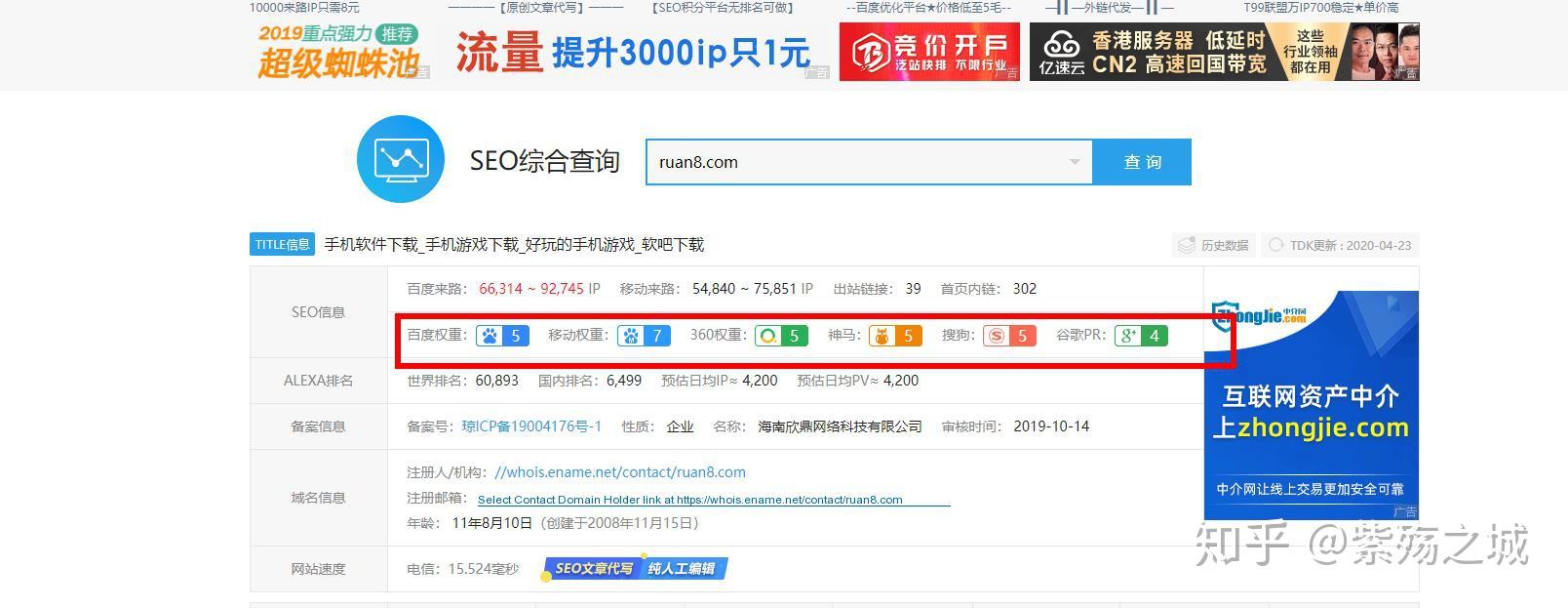Click the 神马 badge showing 5
Screen dimensions: 1568x608
[896, 336]
